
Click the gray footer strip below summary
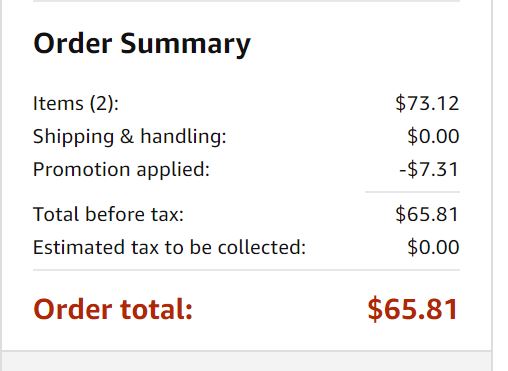pos(247,361)
